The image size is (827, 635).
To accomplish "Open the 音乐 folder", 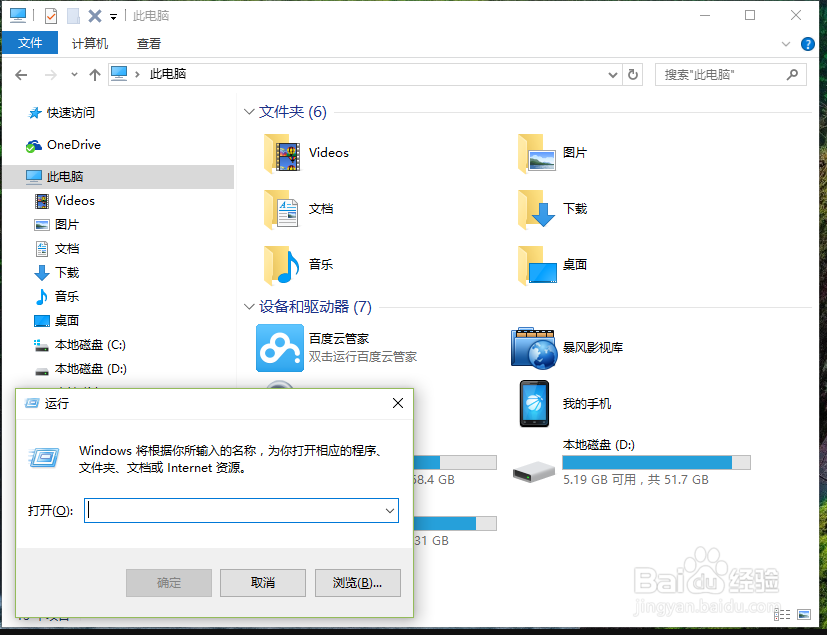I will tap(319, 264).
